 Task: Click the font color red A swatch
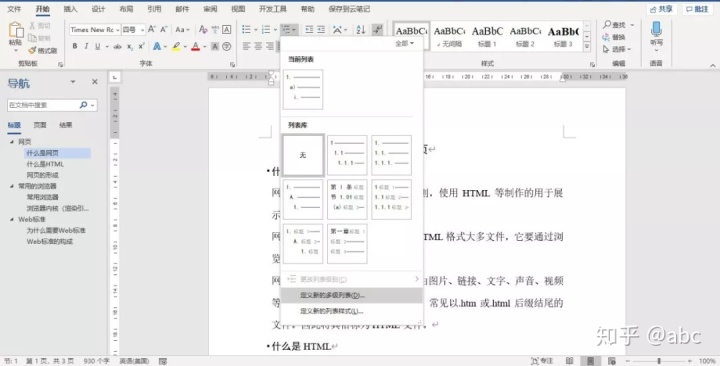(196, 46)
